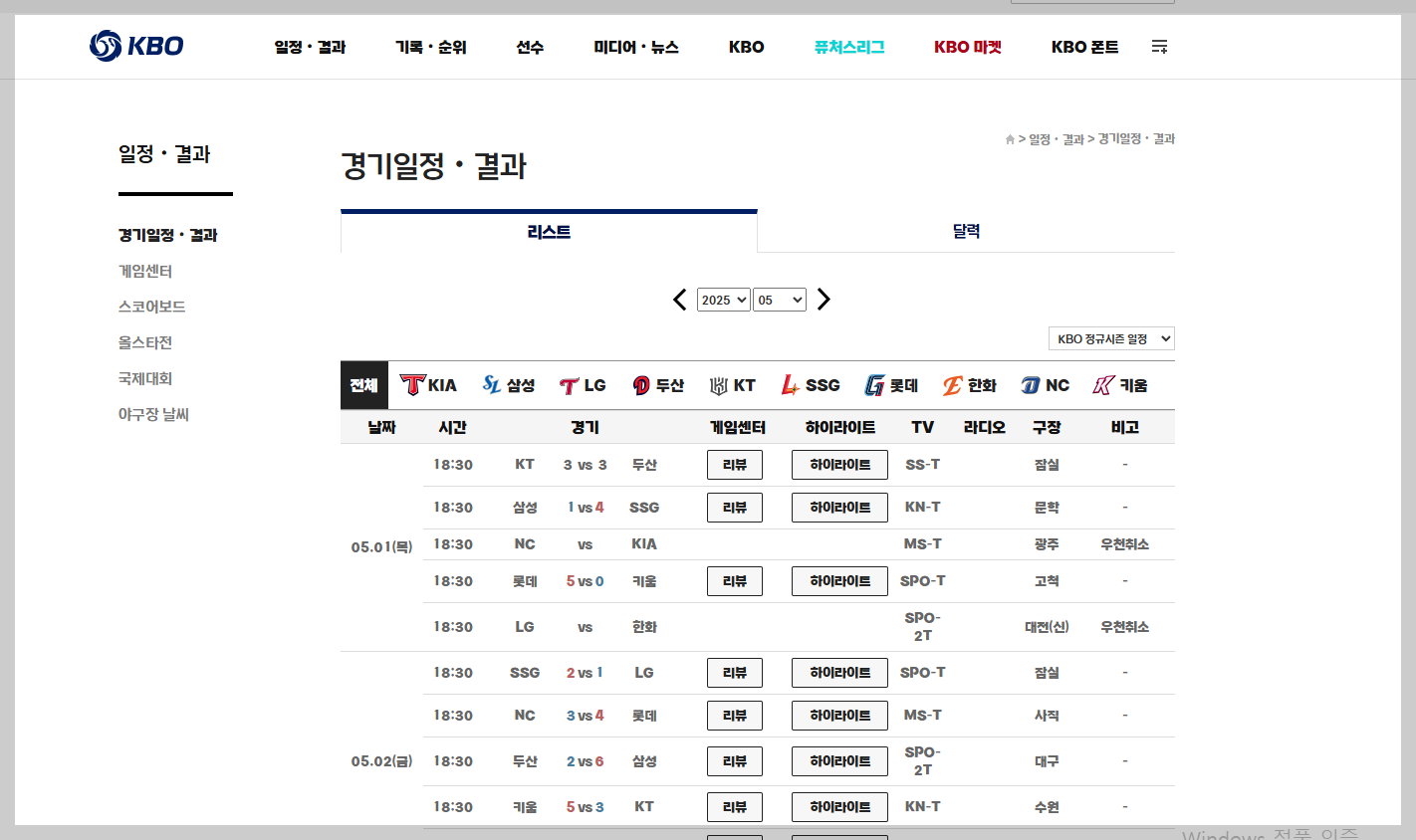
Task: Click 리뷰 for KT vs 두산 game
Action: pos(735,465)
